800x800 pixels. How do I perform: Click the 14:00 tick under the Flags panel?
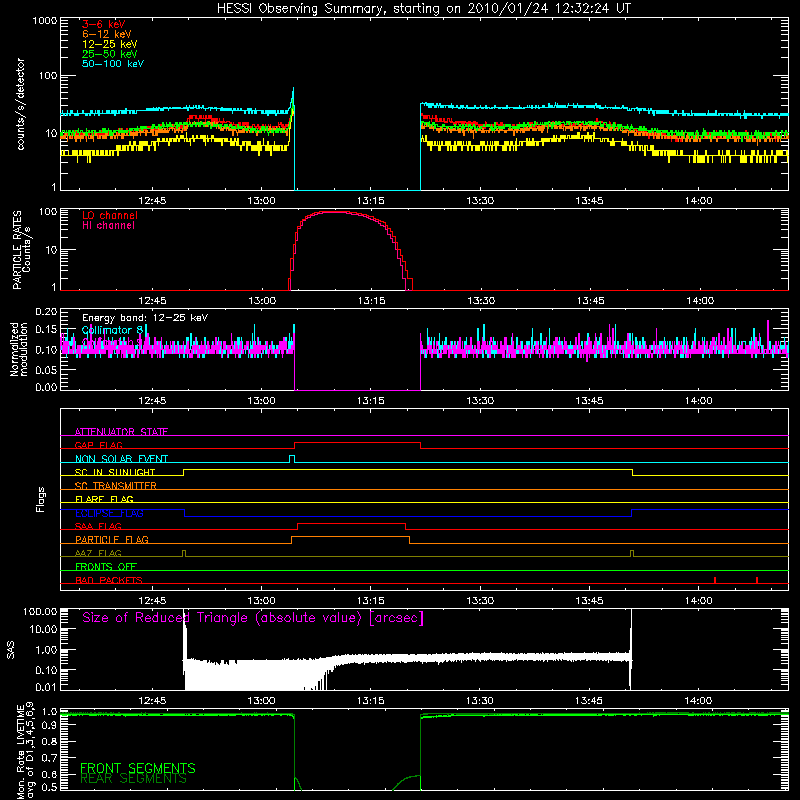tap(698, 601)
